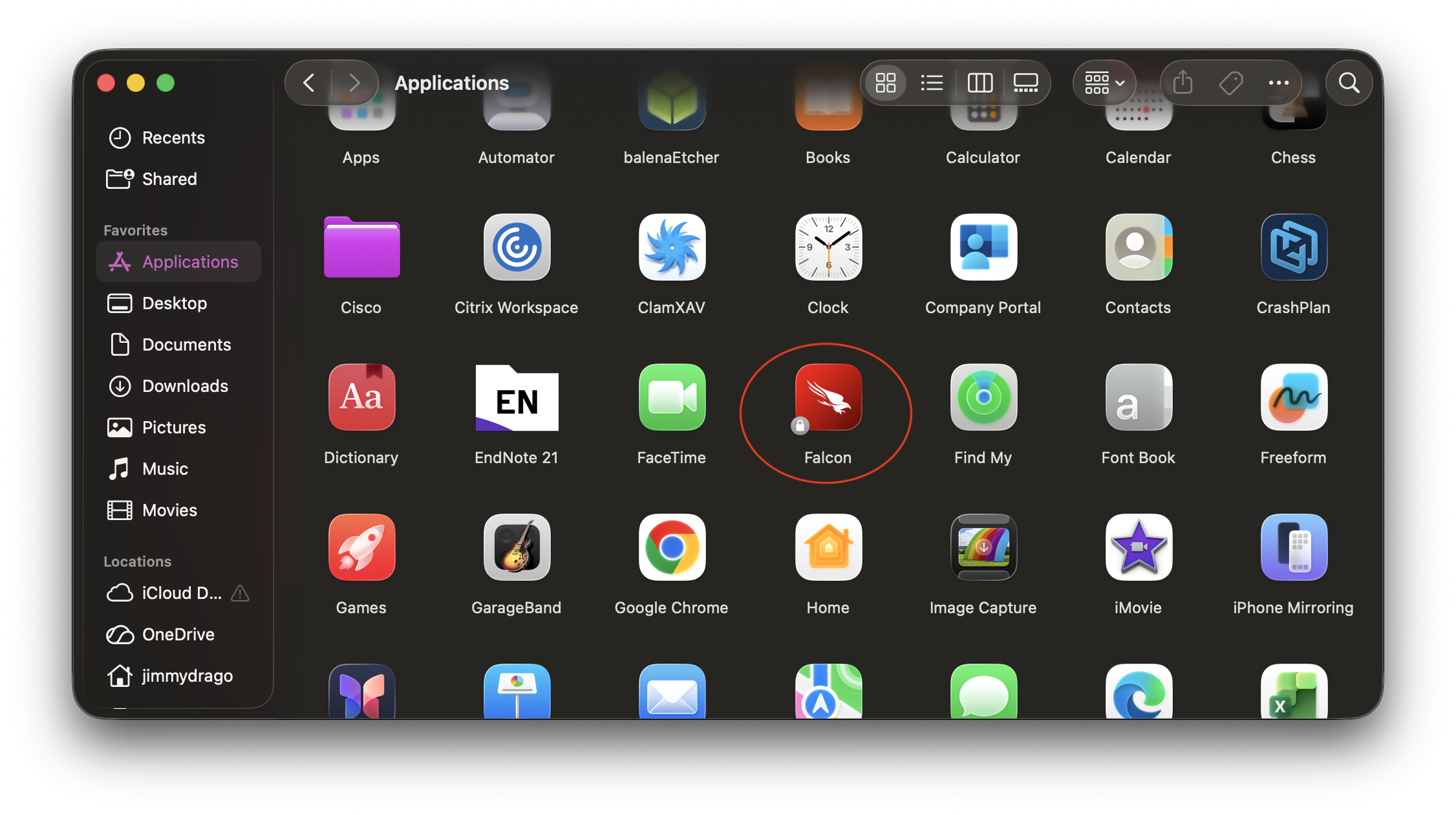Viewport: 1456px width, 815px height.
Task: Select the Mail envelope icon
Action: [x=672, y=691]
